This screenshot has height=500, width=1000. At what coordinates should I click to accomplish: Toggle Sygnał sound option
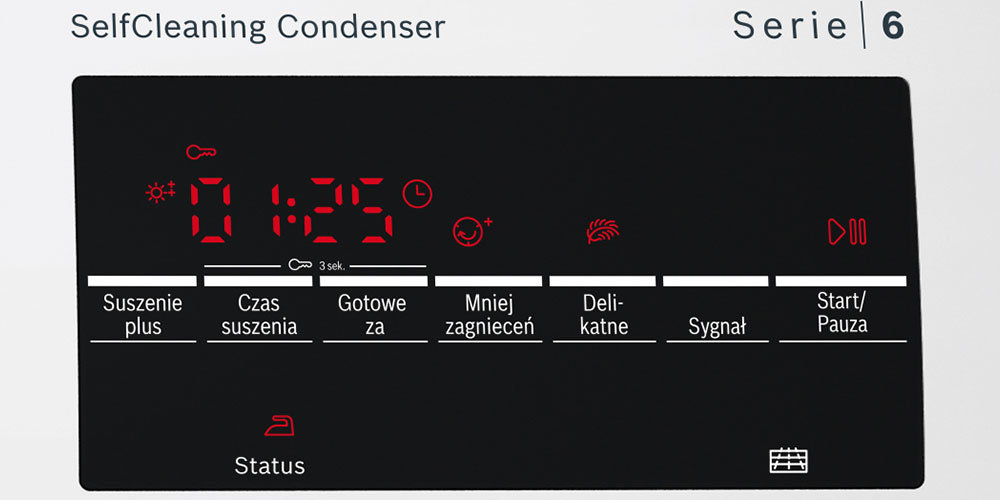tap(717, 328)
